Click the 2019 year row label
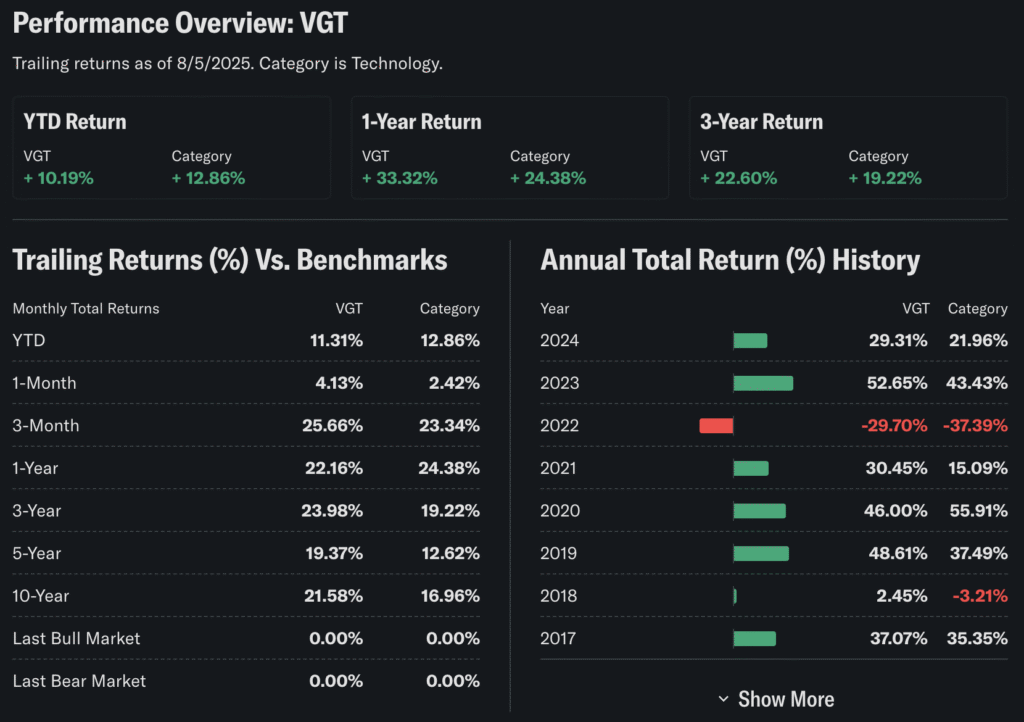Screen dimensions: 1024x722 coord(558,554)
